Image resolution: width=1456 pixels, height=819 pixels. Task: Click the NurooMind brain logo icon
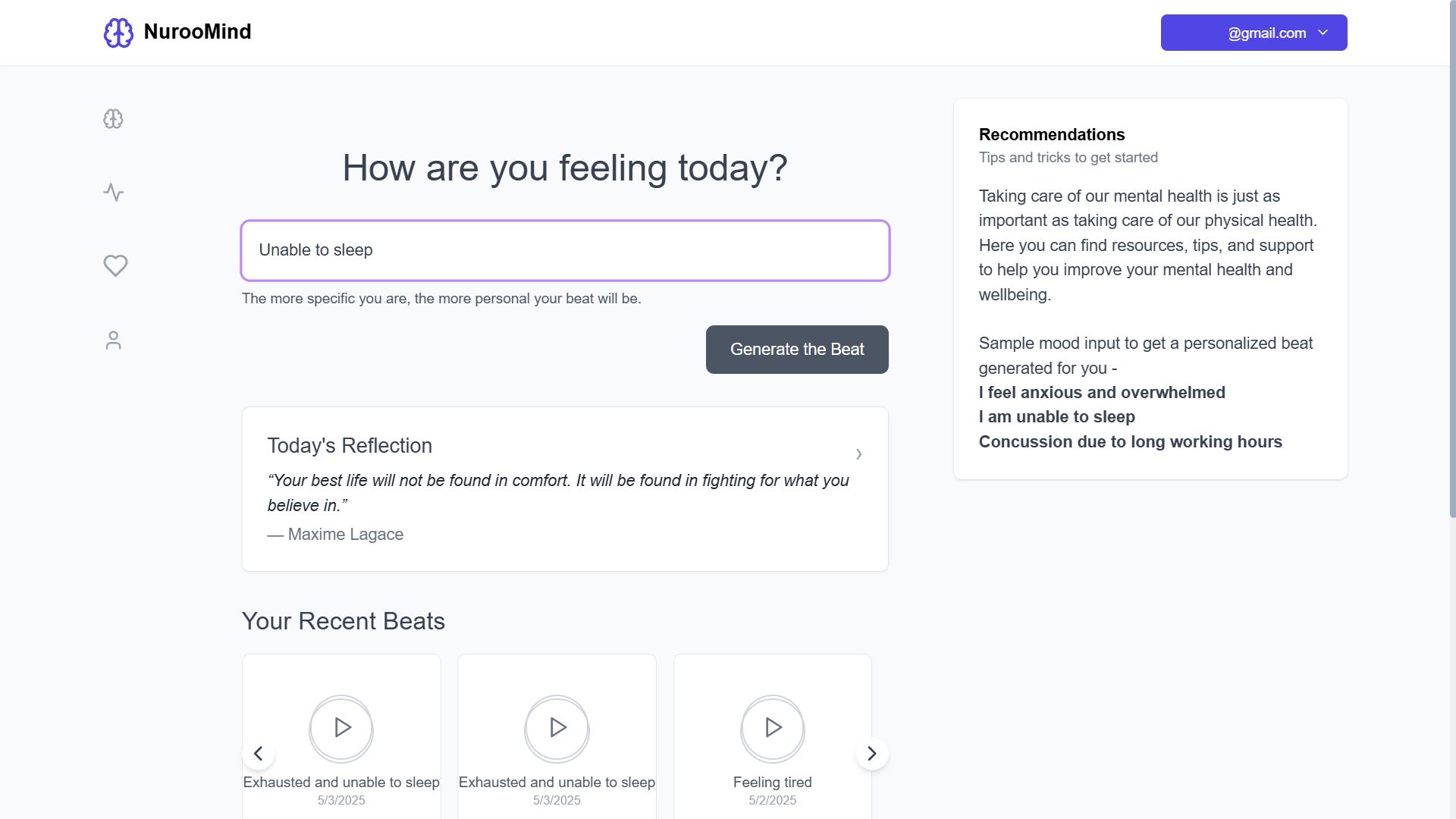point(118,33)
